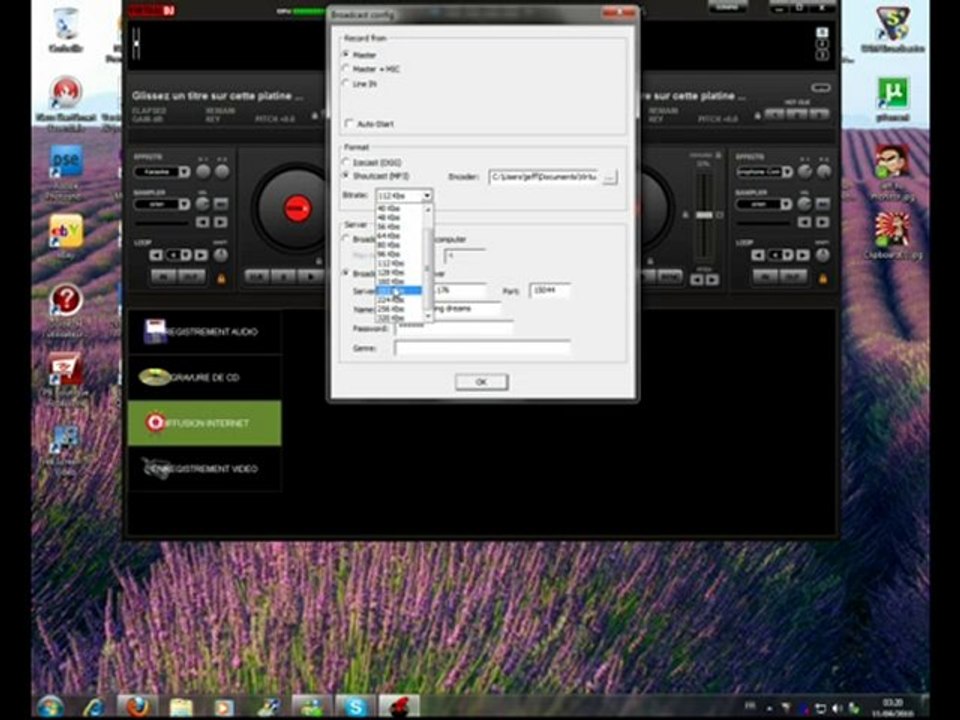The width and height of the screenshot is (960, 720).
Task: Click the bitrate list scrollbar down arrow
Action: coord(428,316)
